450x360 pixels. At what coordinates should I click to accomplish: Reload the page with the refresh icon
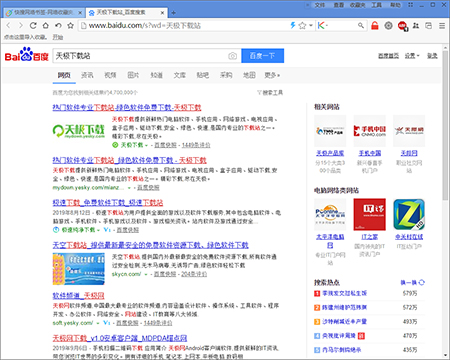(33, 25)
